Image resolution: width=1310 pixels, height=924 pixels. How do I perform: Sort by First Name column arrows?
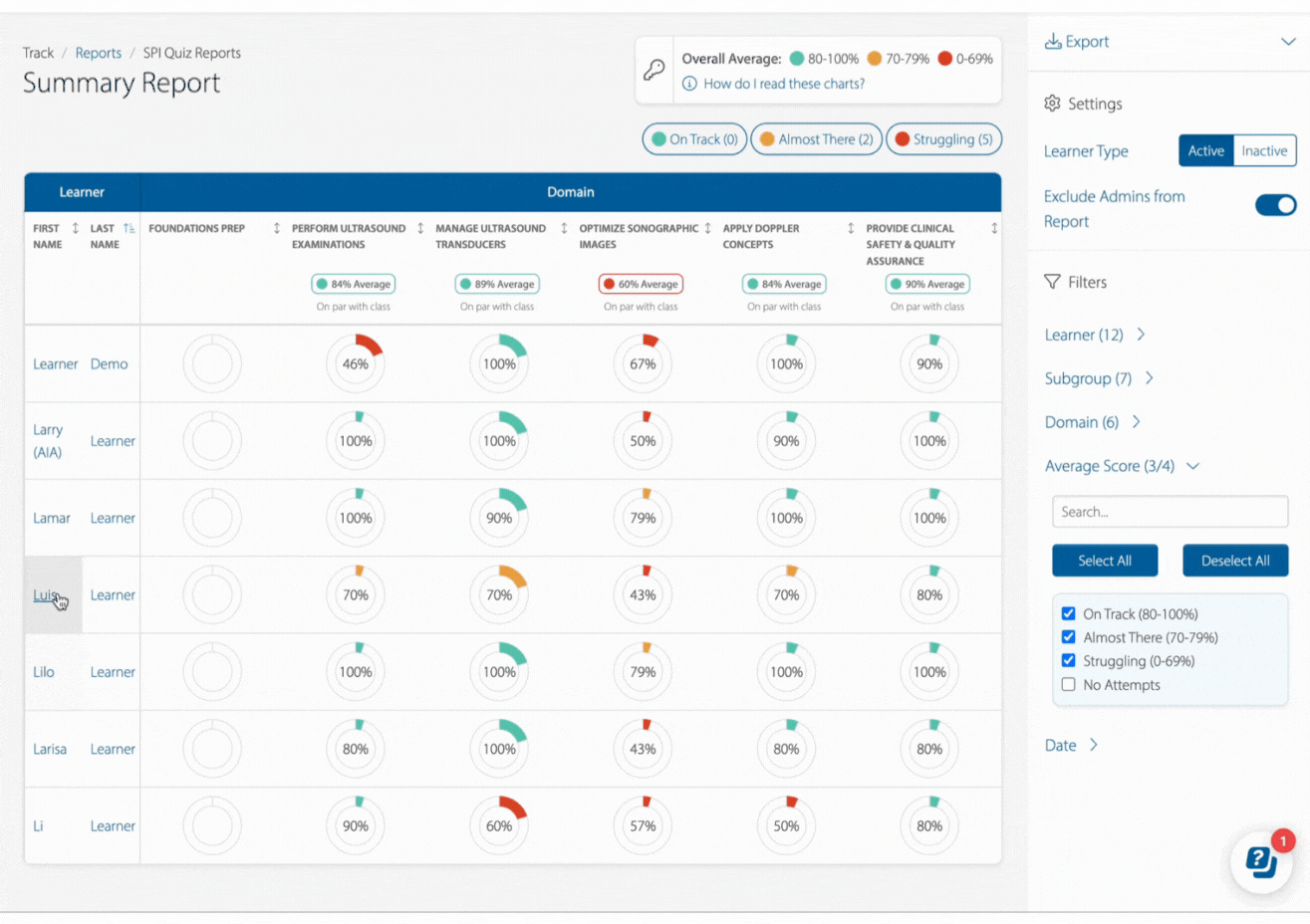pos(75,229)
